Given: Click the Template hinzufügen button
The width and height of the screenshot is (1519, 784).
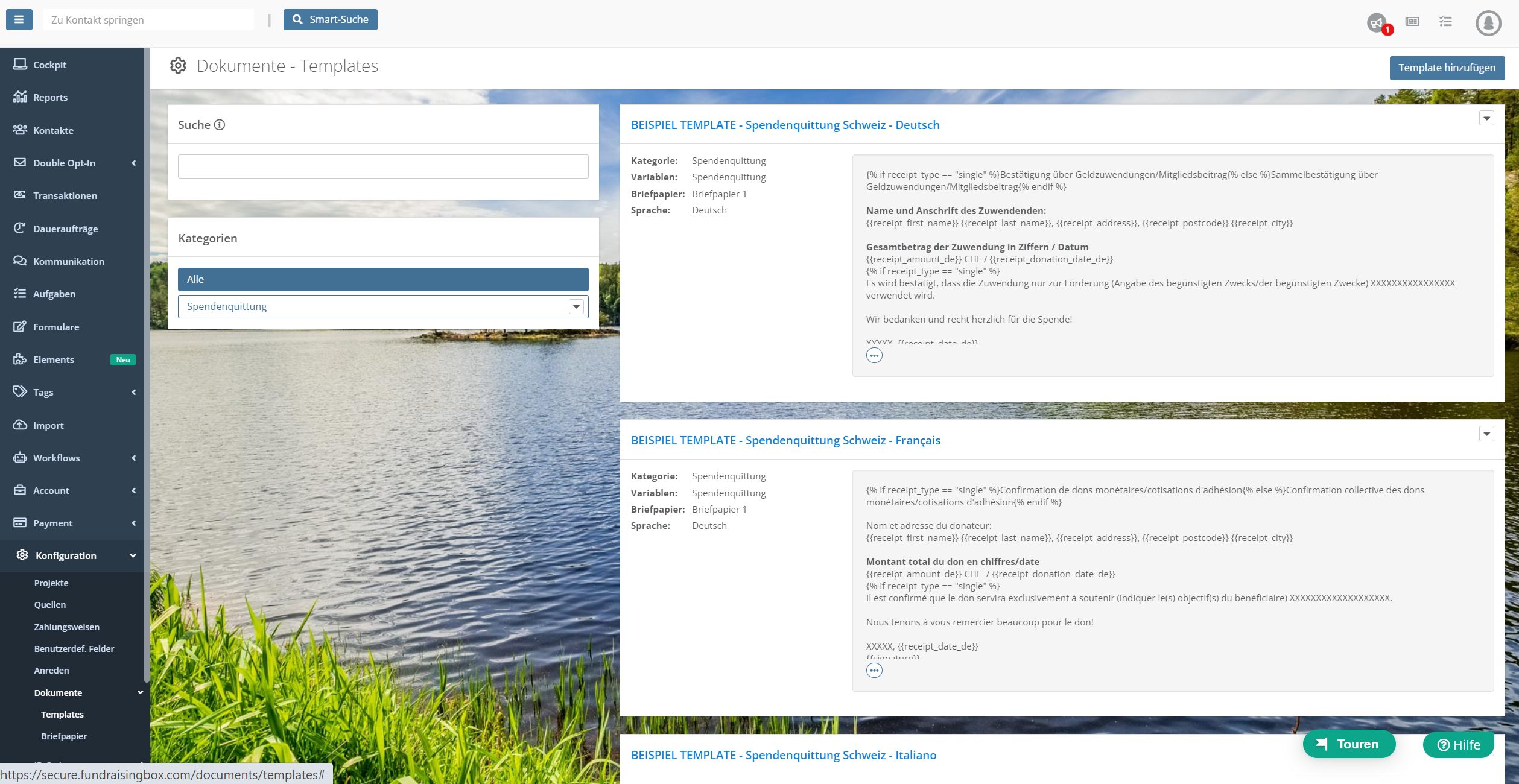Looking at the screenshot, I should tap(1447, 68).
